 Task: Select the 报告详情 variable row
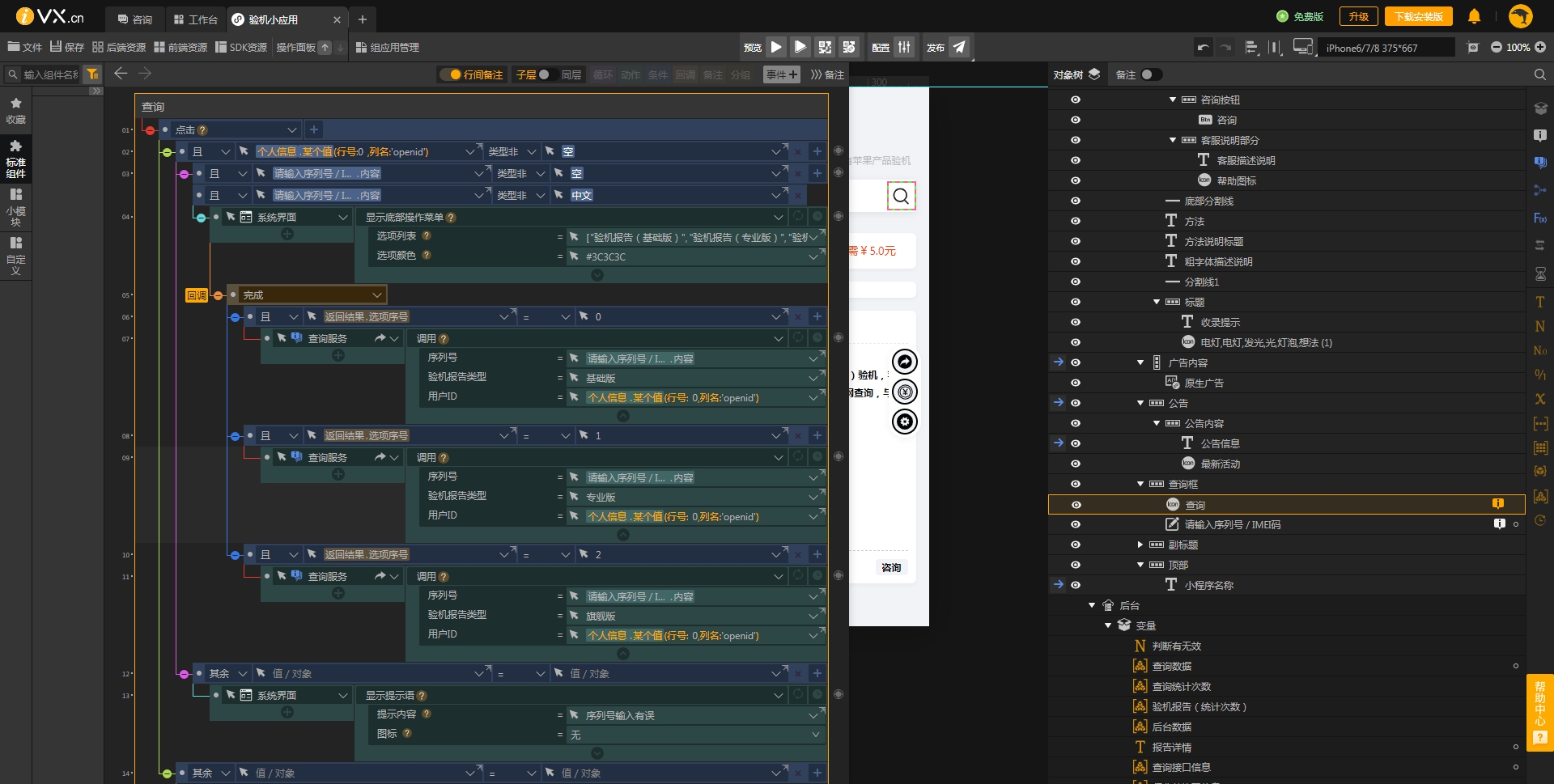point(1172,747)
